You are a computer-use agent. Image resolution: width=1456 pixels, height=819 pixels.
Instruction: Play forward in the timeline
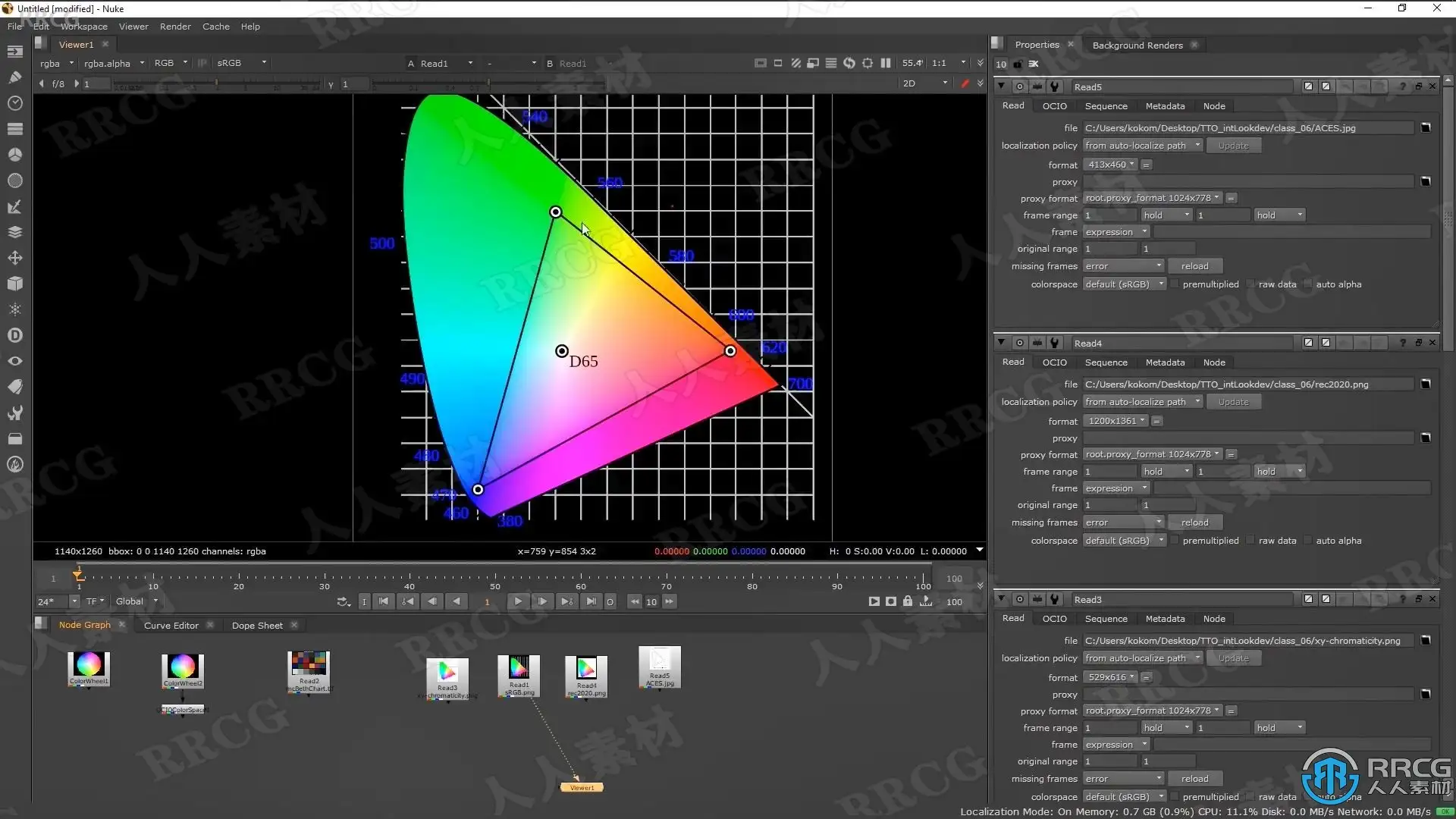click(x=518, y=601)
